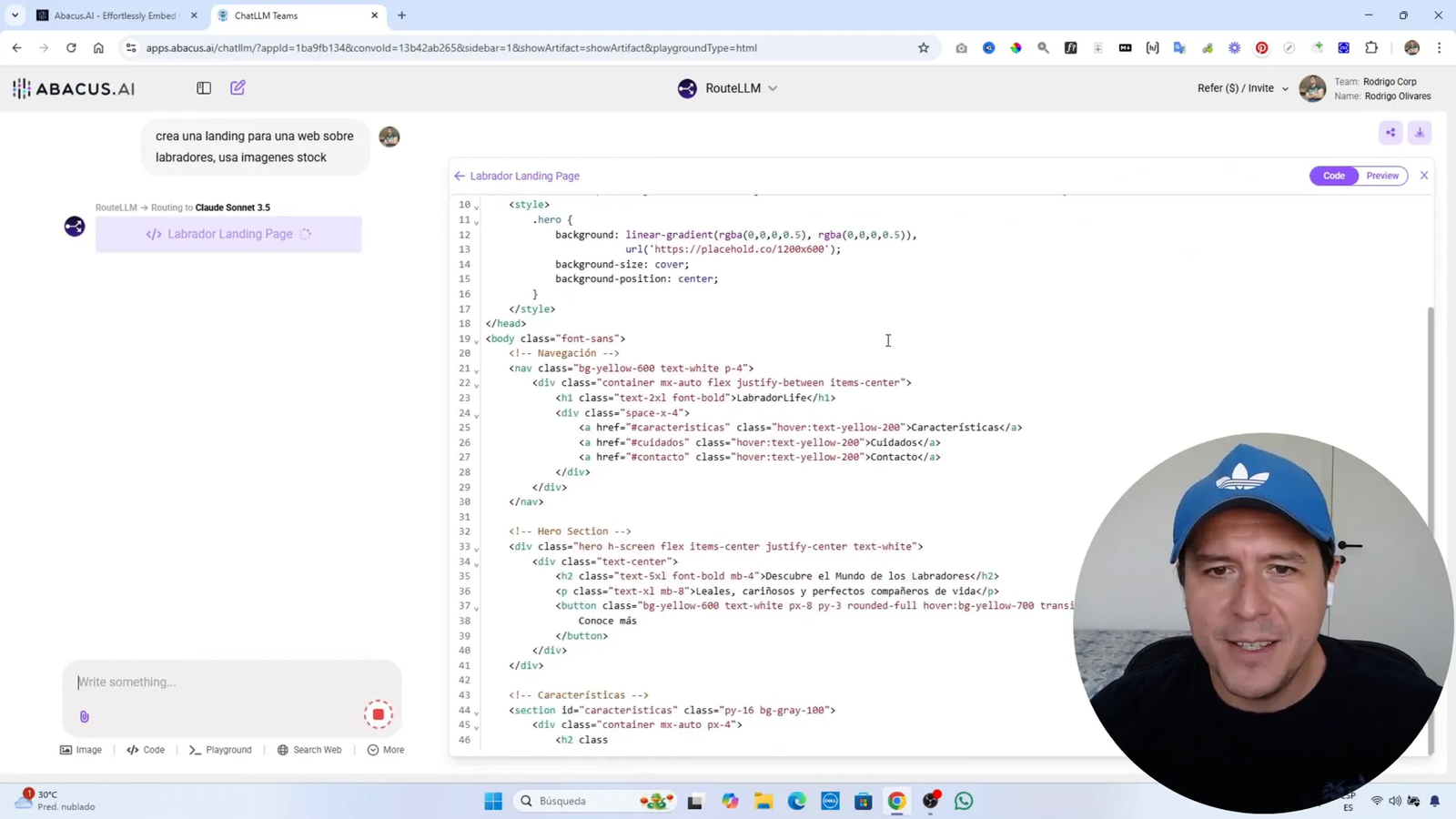1456x819 pixels.
Task: Enable Search Web in the composer toolbar
Action: 309,749
